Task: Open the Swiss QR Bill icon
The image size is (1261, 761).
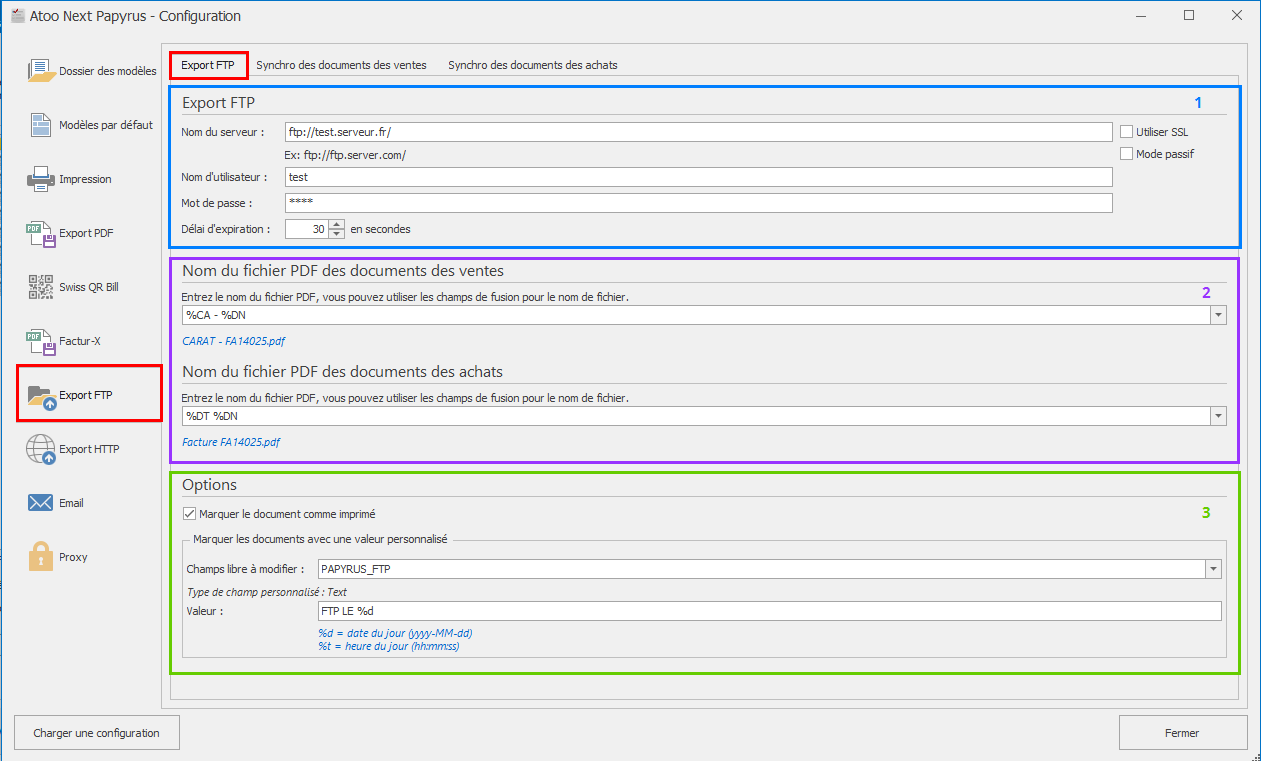Action: click(40, 287)
